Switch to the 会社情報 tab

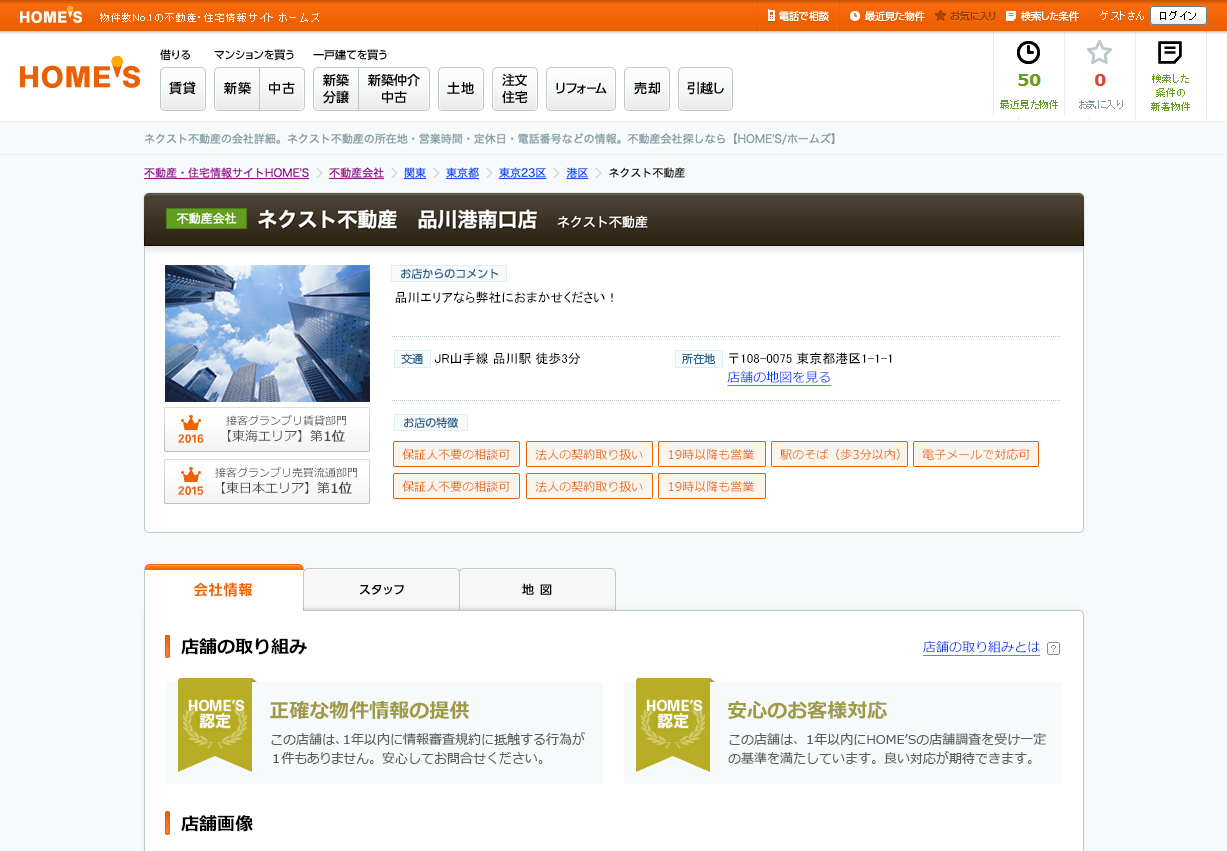click(224, 589)
